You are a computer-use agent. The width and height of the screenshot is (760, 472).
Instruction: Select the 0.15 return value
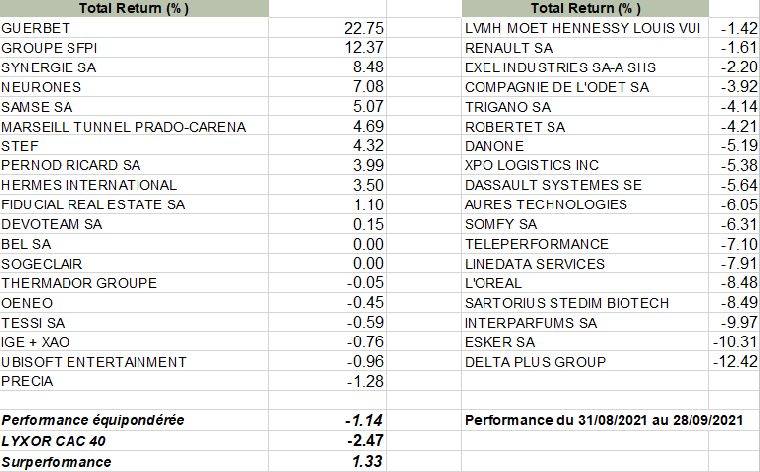[368, 224]
